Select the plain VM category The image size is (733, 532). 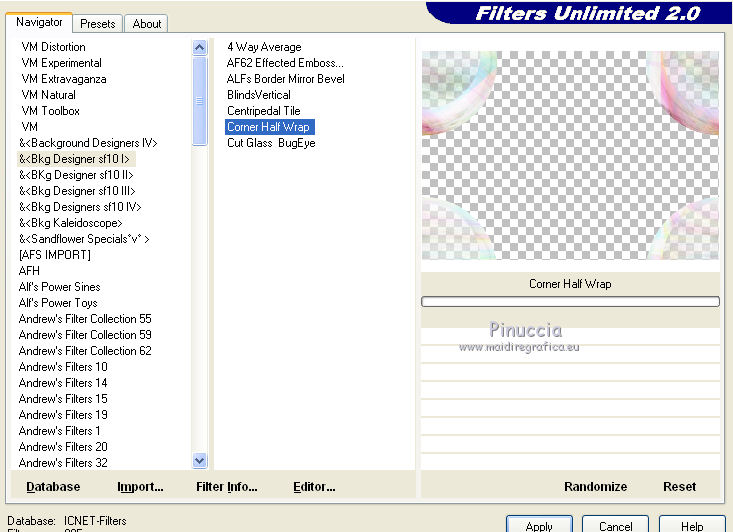29,127
